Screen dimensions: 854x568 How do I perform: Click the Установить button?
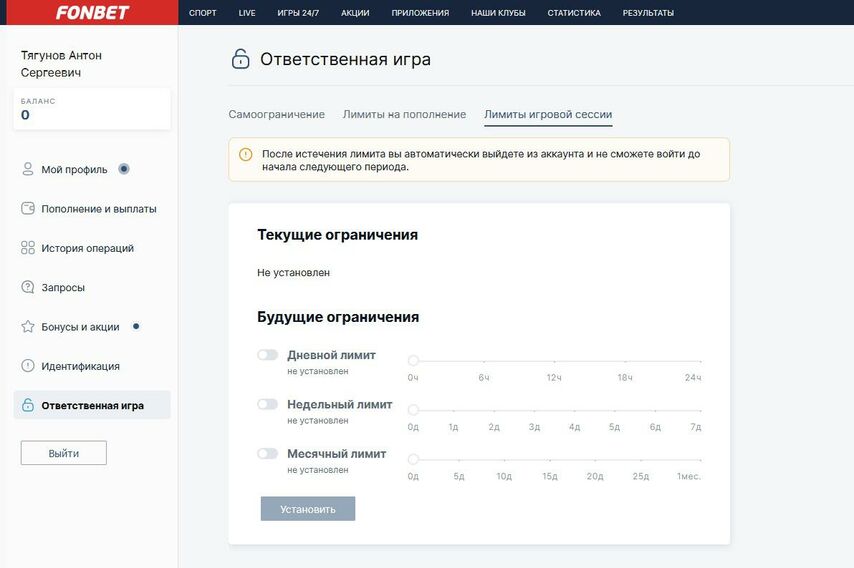pyautogui.click(x=308, y=509)
